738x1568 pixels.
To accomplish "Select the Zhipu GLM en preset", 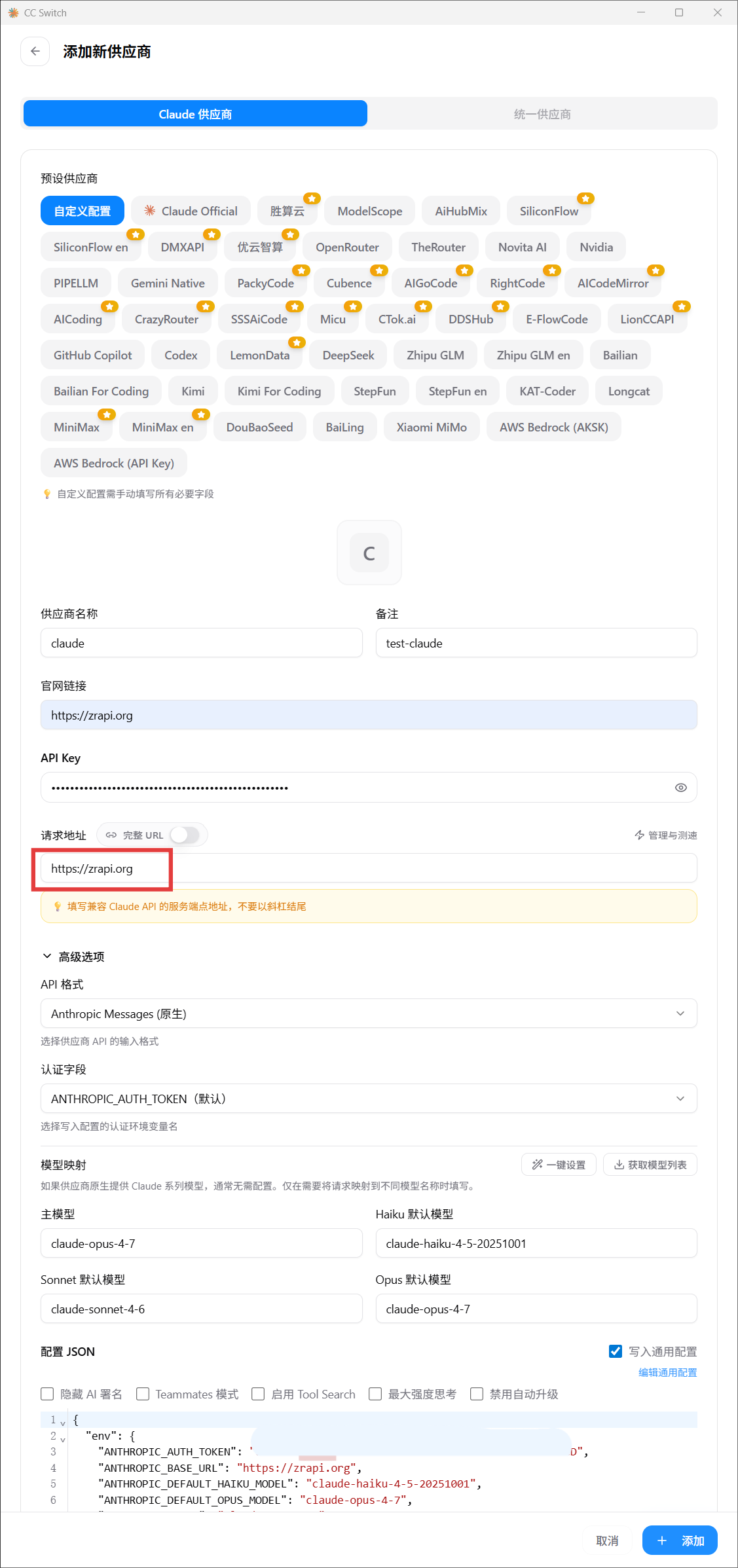I will [x=533, y=355].
